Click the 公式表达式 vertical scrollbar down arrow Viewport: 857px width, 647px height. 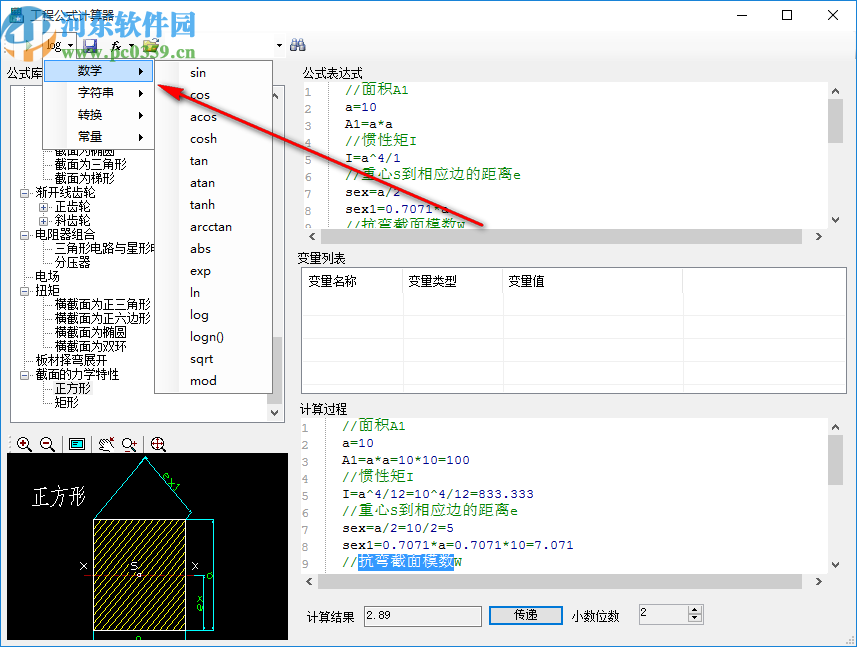(835, 220)
